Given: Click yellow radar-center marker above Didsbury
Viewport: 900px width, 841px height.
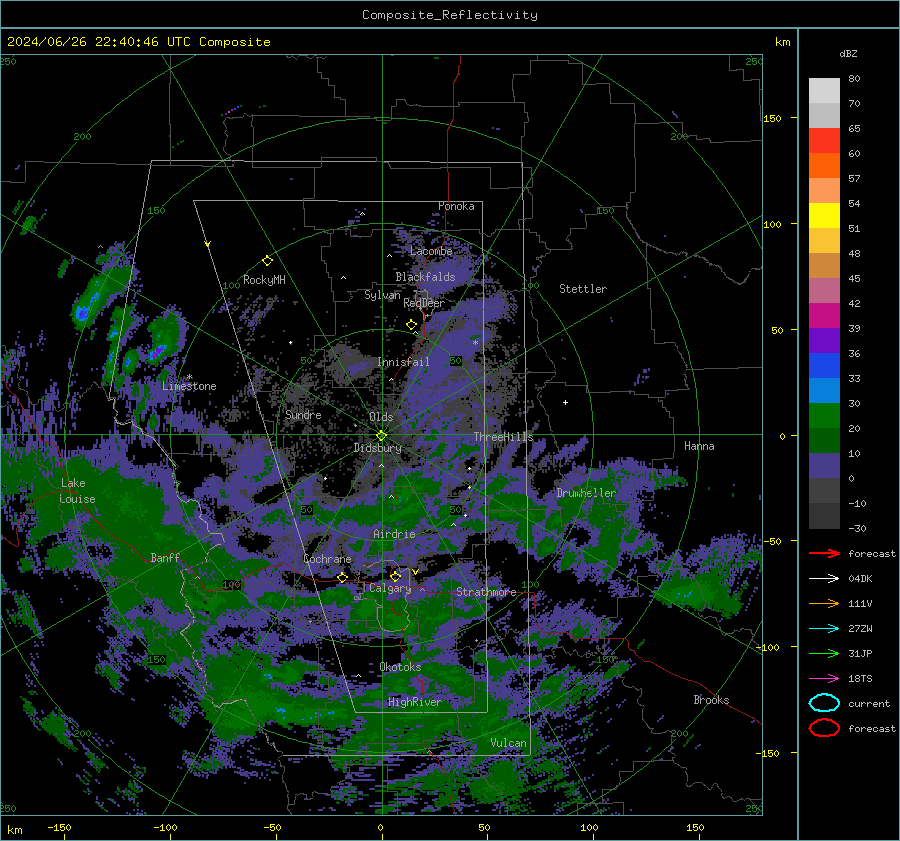Looking at the screenshot, I should 381,436.
